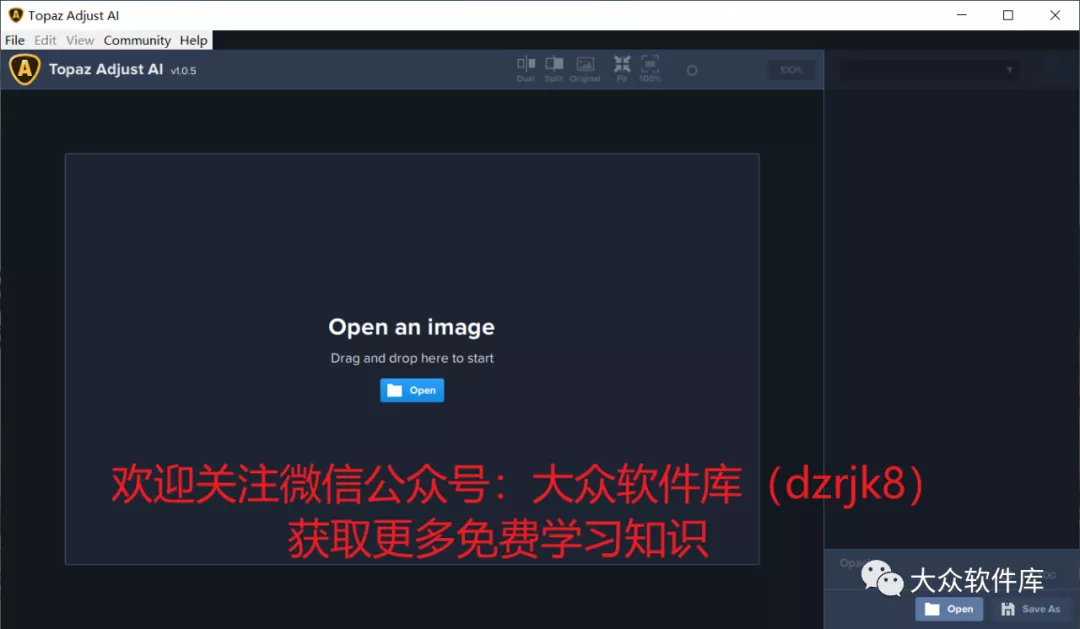Click the Fit zoom icon
Viewport: 1080px width, 629px height.
pos(622,66)
